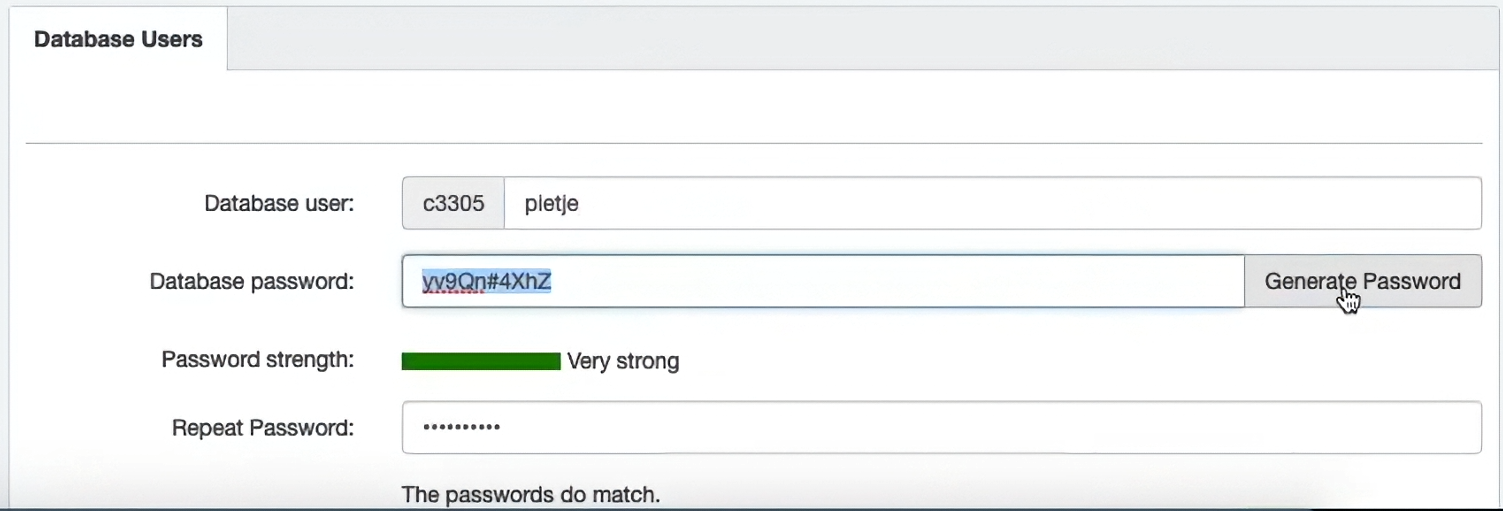Click the green password strength bar
Viewport: 1503px width, 511px height.
(x=481, y=362)
